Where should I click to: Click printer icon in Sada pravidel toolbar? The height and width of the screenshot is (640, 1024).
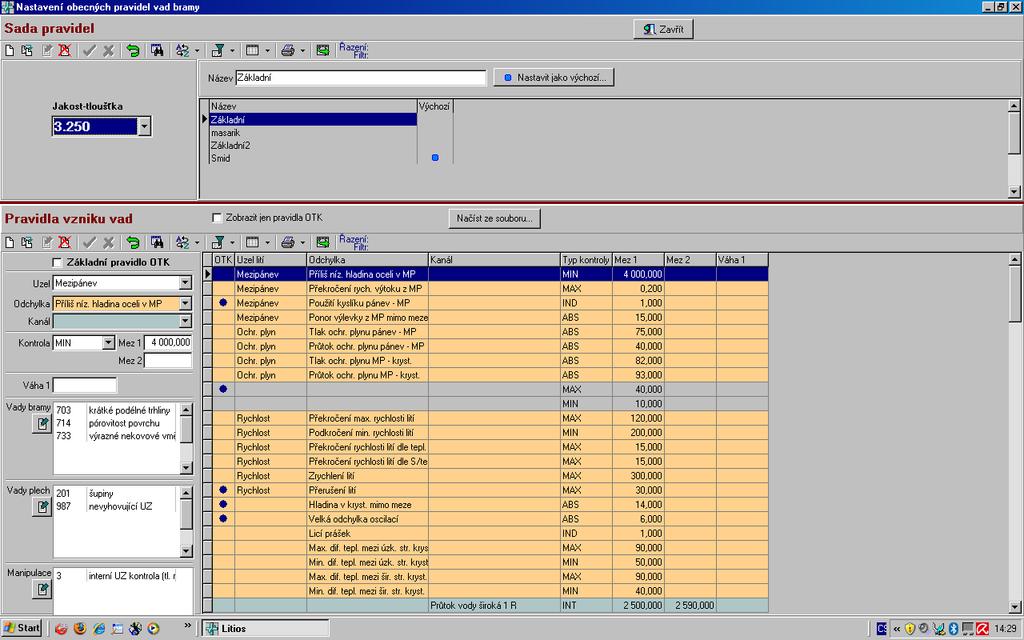[x=287, y=50]
